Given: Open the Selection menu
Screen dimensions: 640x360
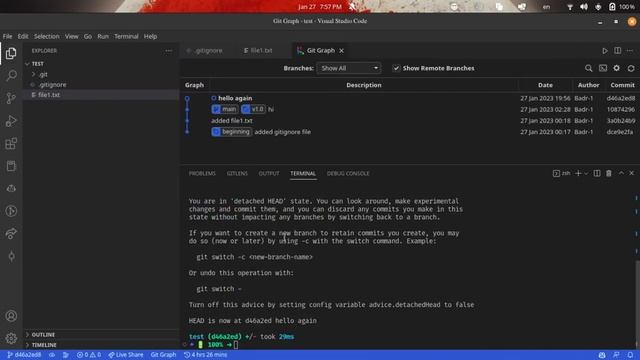Looking at the screenshot, I should pyautogui.click(x=47, y=36).
